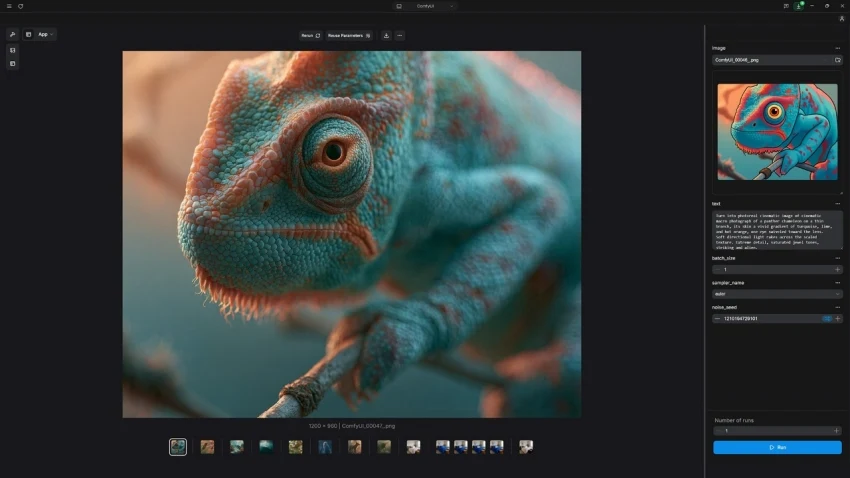Click the icon left of the user avatar
Image resolution: width=850 pixels, height=478 pixels.
[x=786, y=6]
